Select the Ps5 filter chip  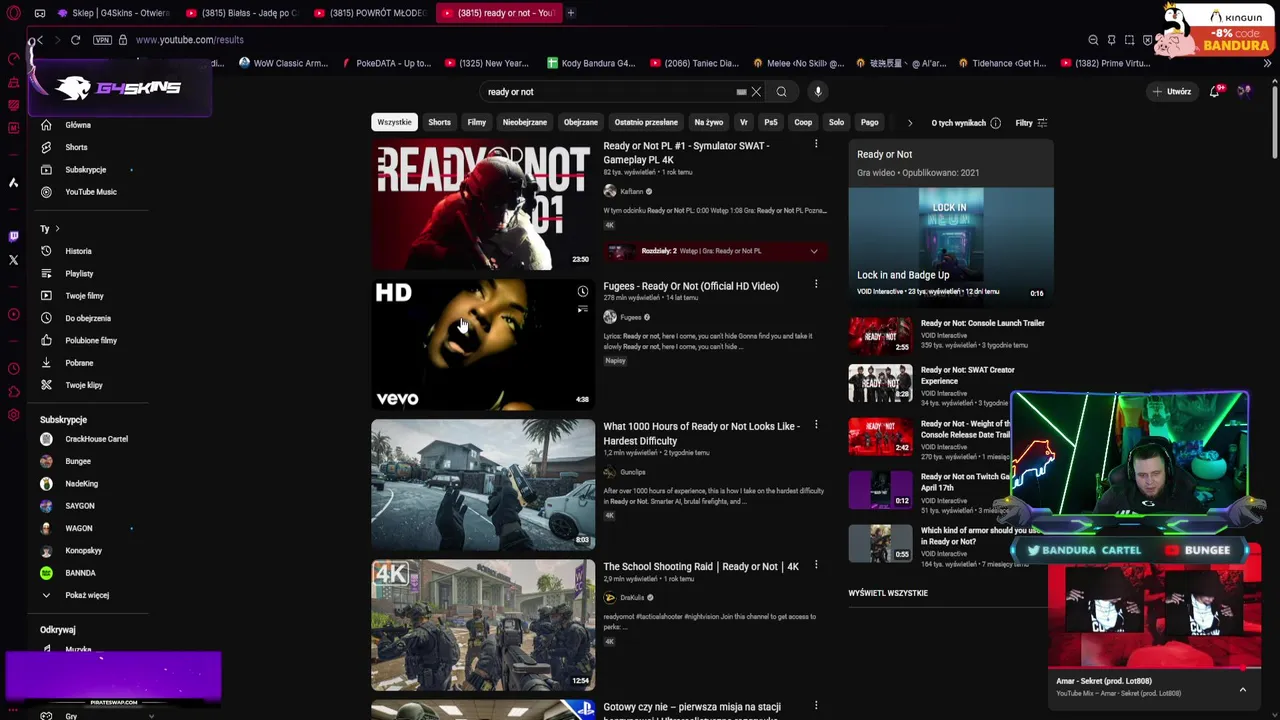pos(771,122)
